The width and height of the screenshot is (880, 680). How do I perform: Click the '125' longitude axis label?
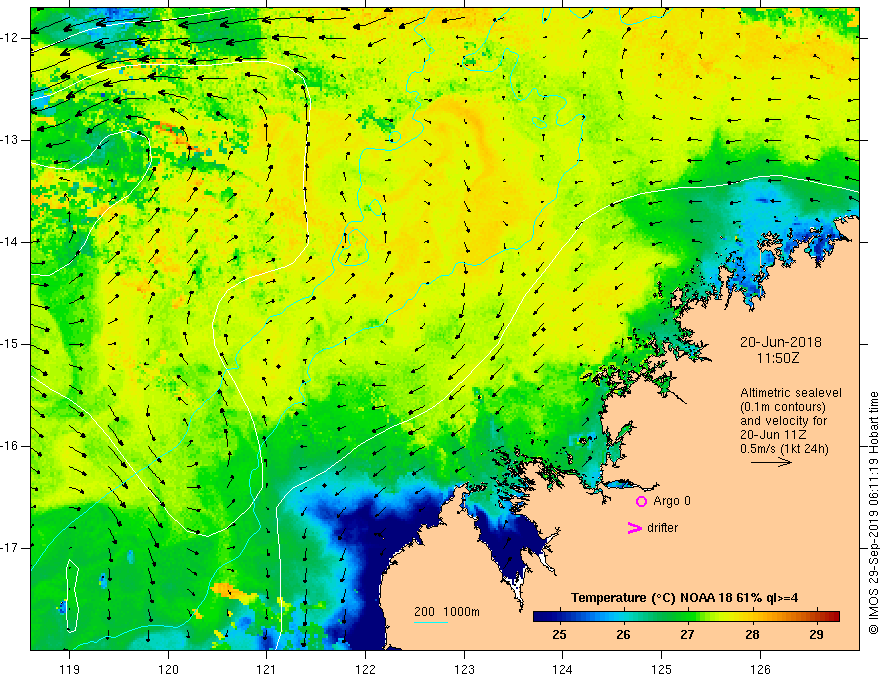[662, 669]
